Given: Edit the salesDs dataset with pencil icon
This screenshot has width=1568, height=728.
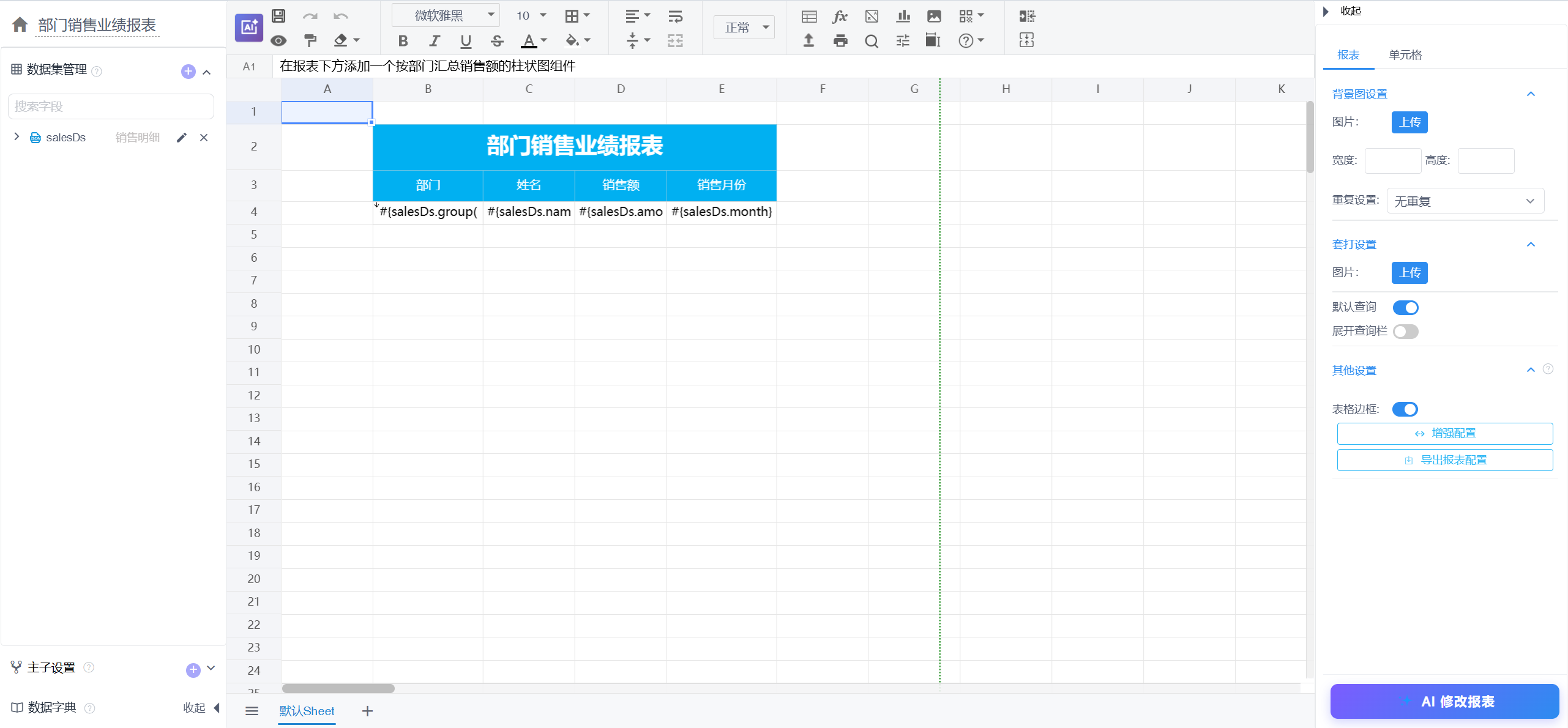Looking at the screenshot, I should coord(181,138).
